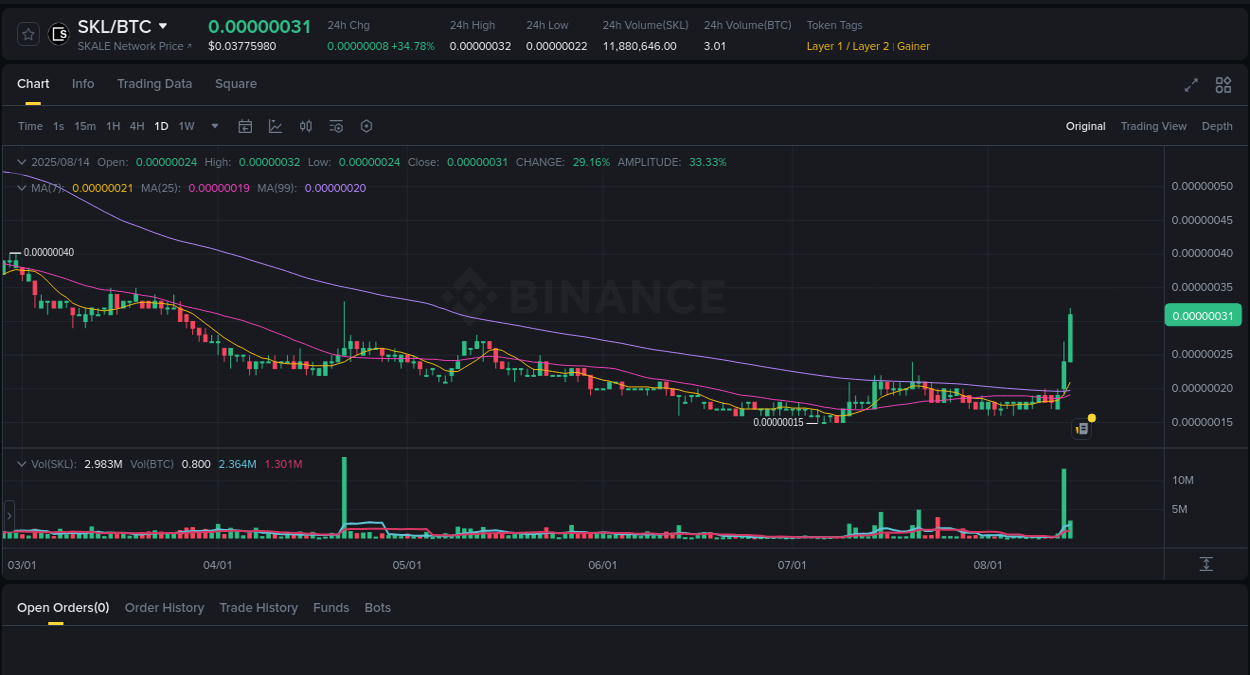Open the Order History tab
The height and width of the screenshot is (675, 1250).
(x=164, y=608)
